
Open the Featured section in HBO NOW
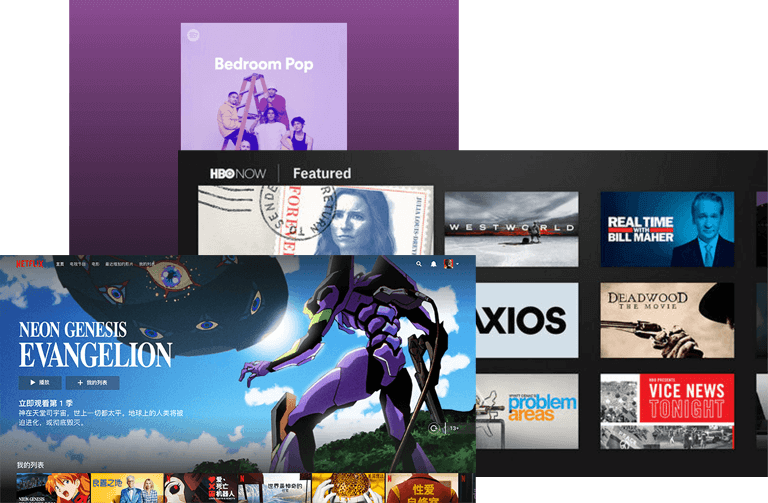click(x=321, y=173)
